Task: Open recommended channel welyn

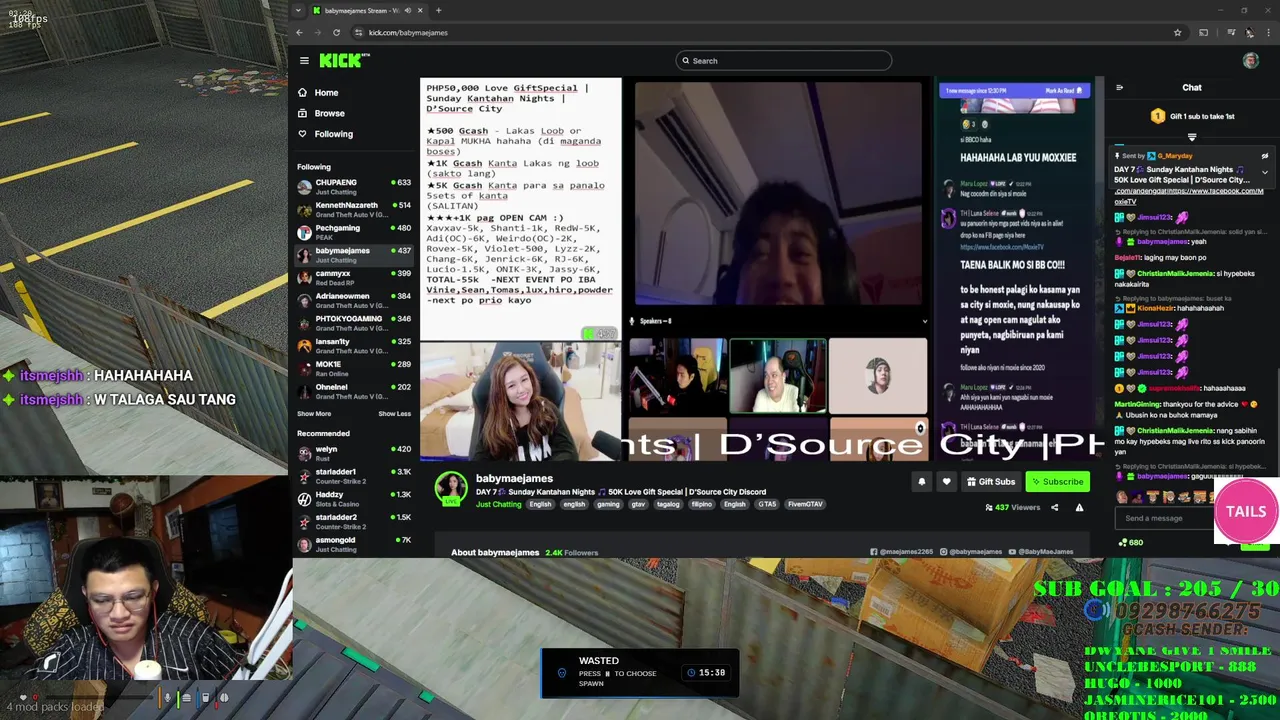Action: click(x=354, y=454)
